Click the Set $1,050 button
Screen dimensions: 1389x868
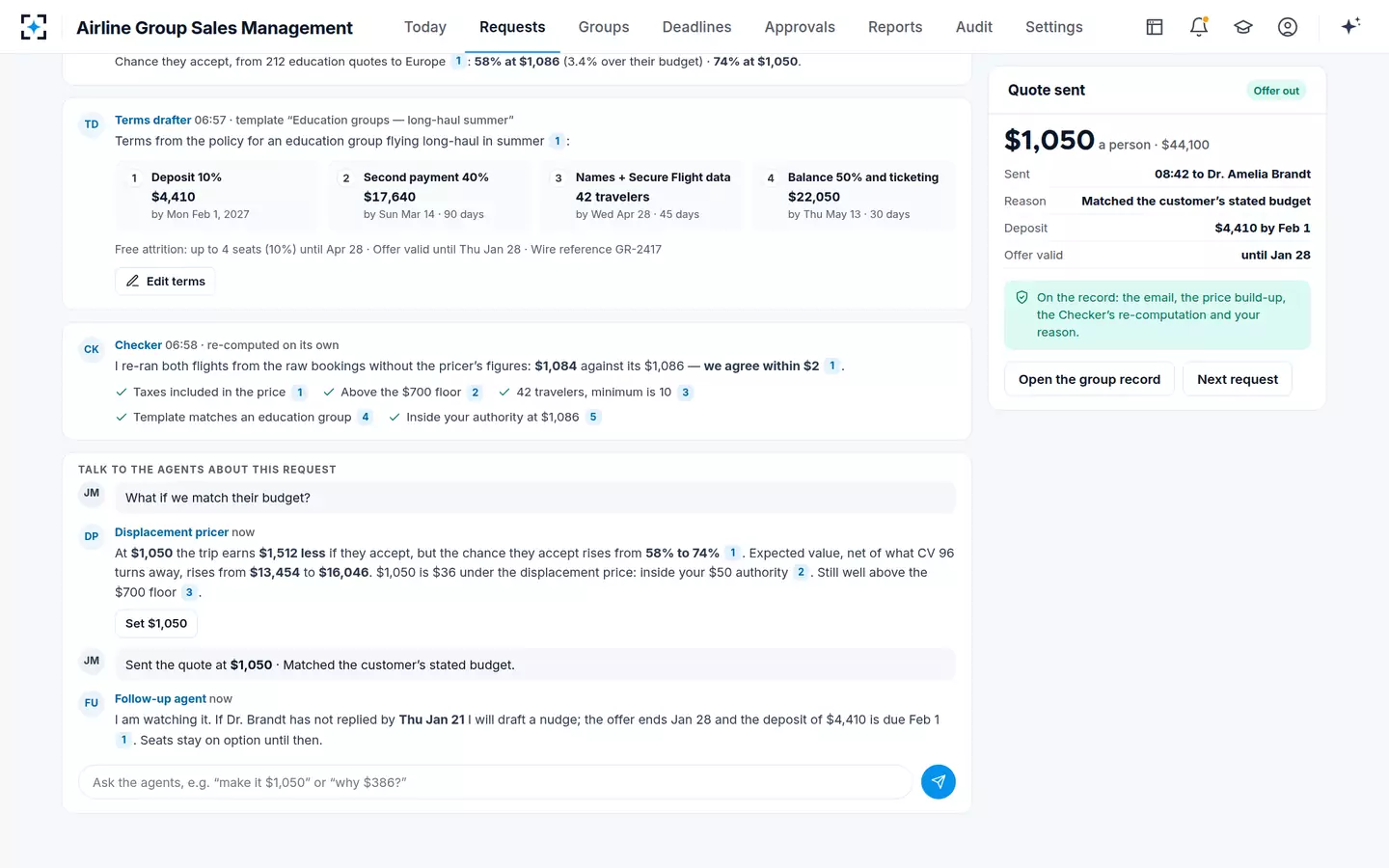(x=156, y=624)
